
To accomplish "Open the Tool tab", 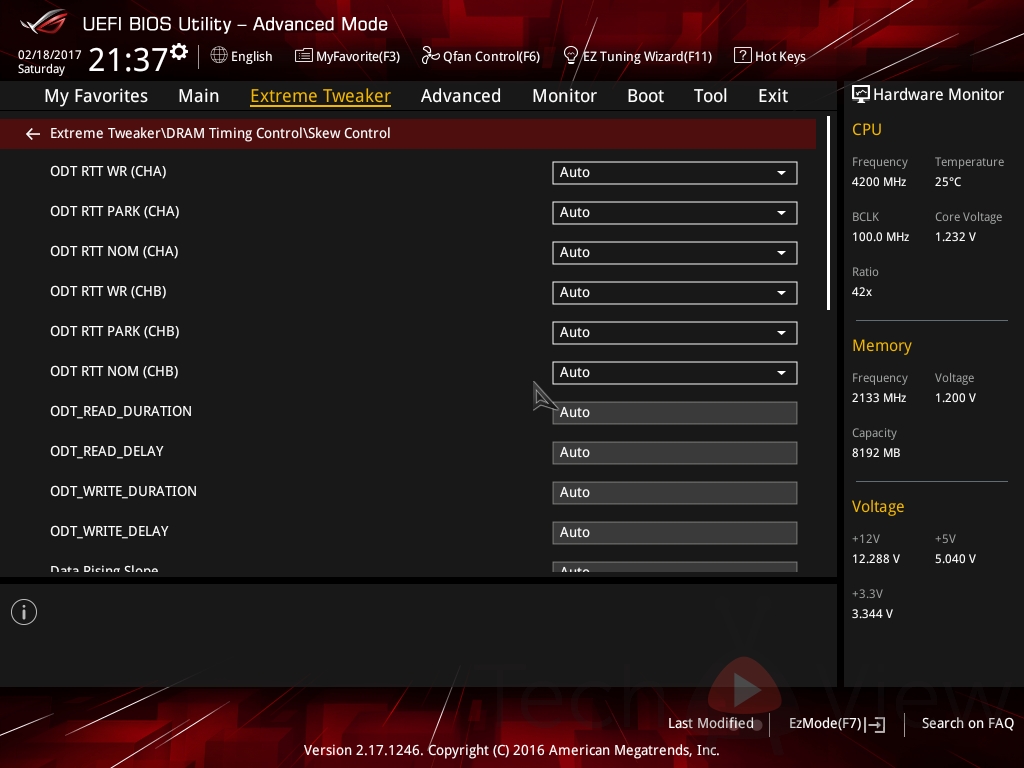I will [710, 96].
